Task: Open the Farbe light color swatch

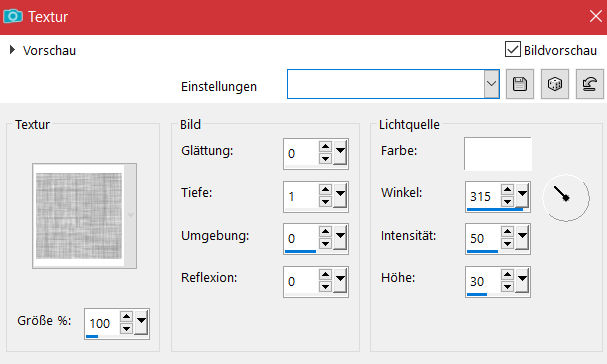Action: pos(498,154)
